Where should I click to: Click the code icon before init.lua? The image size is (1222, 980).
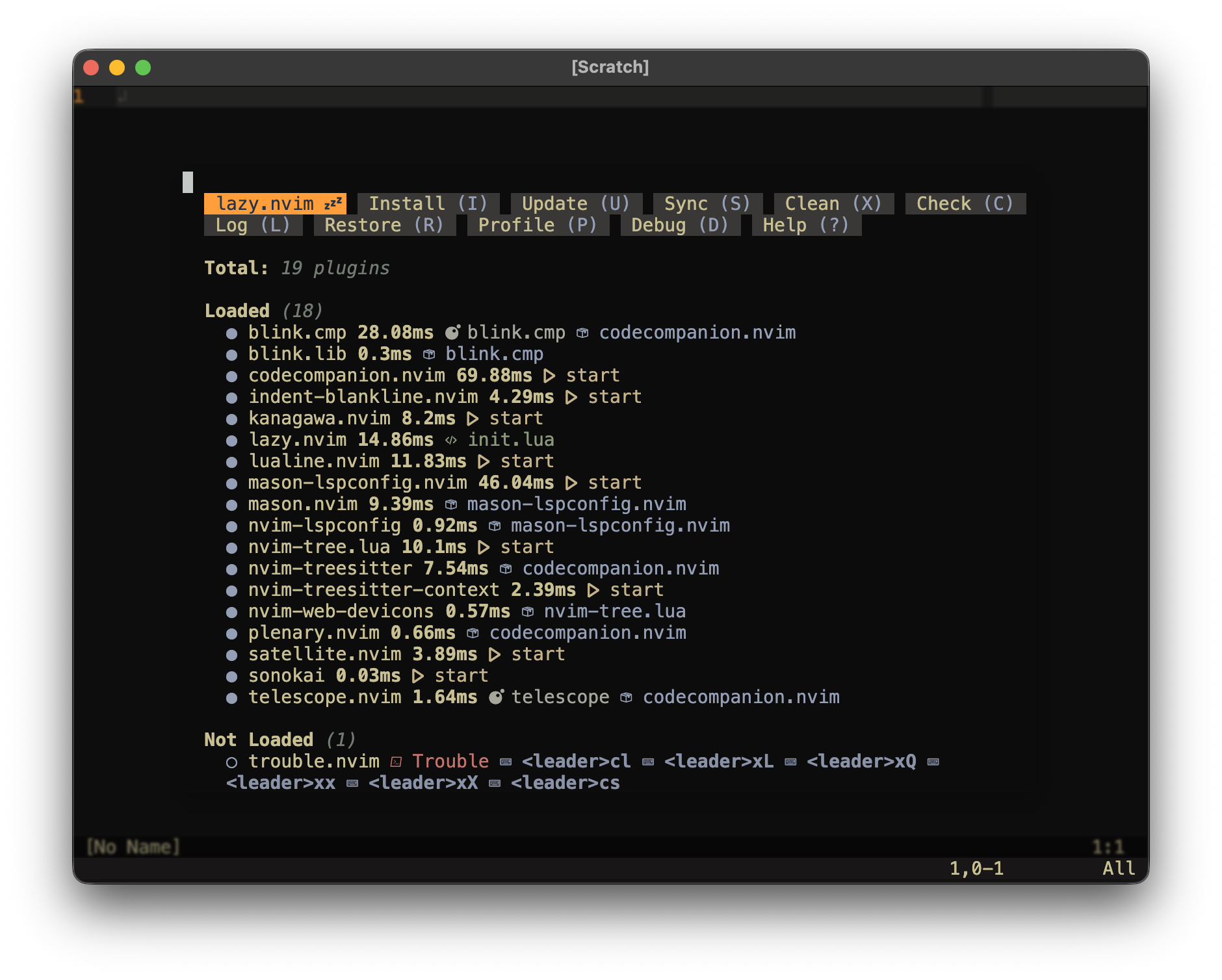450,441
